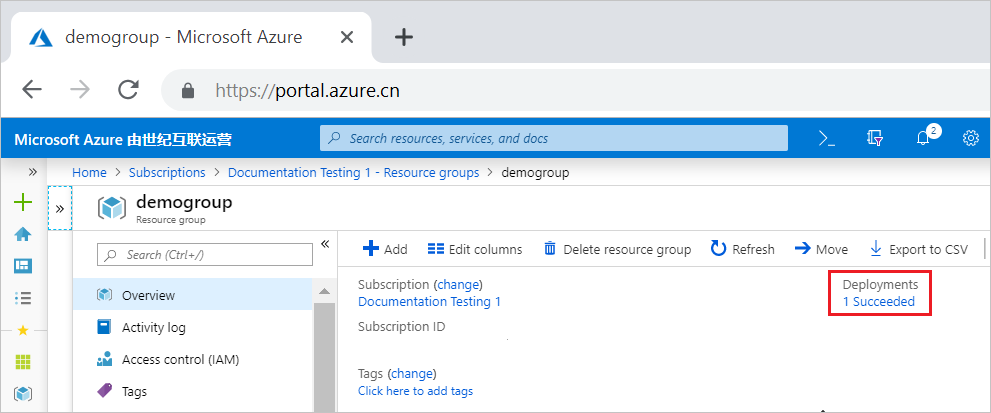Click the Subscriptions breadcrumb link

click(x=167, y=172)
